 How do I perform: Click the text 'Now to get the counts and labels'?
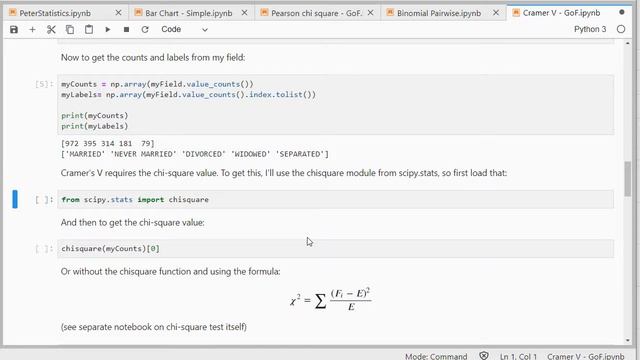(153, 58)
